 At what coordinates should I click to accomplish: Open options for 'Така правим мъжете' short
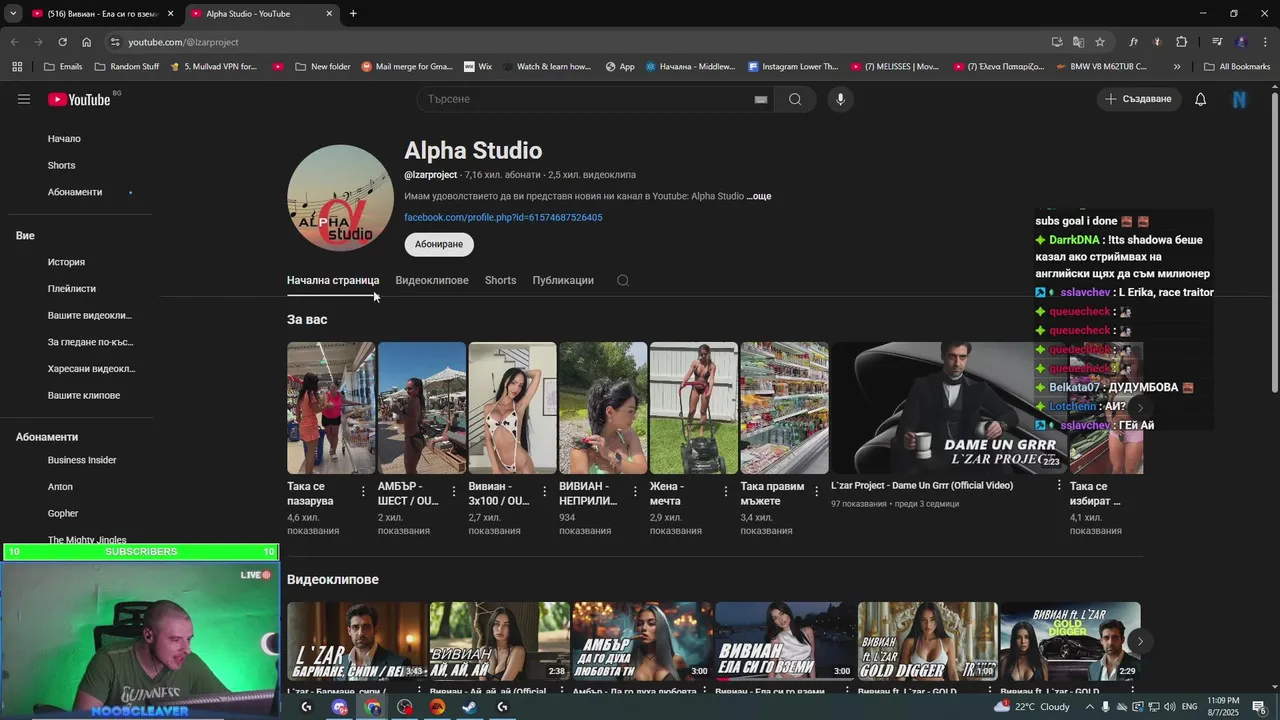tap(817, 491)
